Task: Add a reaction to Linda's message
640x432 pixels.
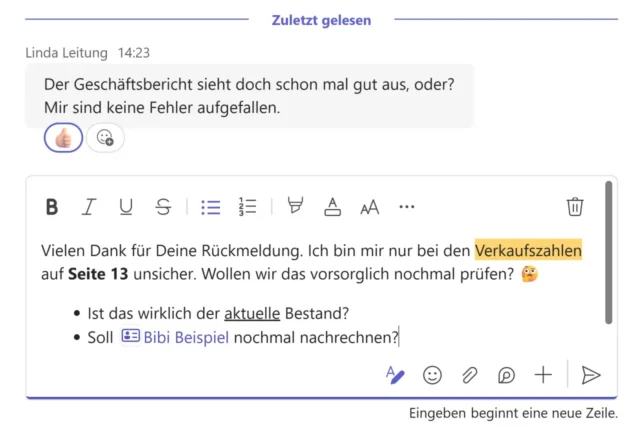Action: pyautogui.click(x=105, y=138)
